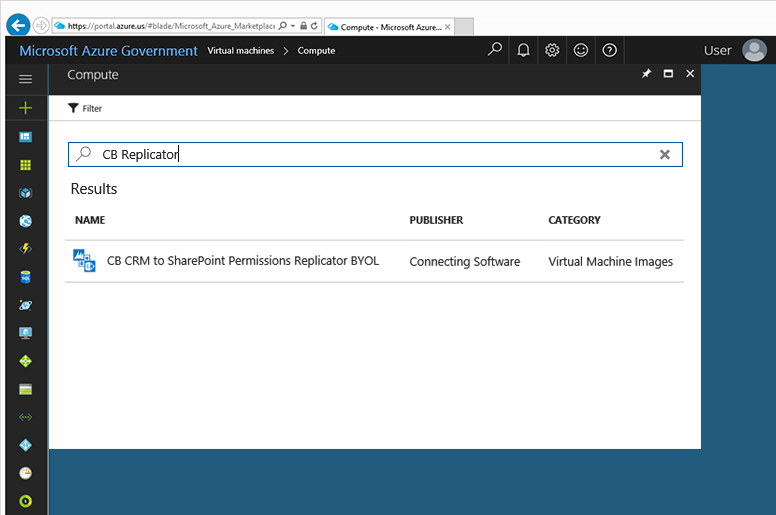
Task: Click the NAME column header
Action: 90,220
